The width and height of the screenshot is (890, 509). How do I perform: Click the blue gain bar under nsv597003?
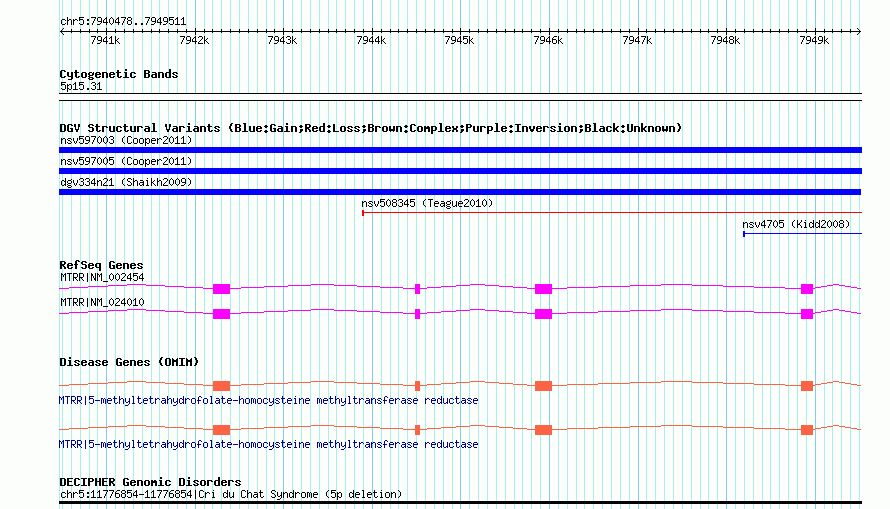click(x=460, y=150)
